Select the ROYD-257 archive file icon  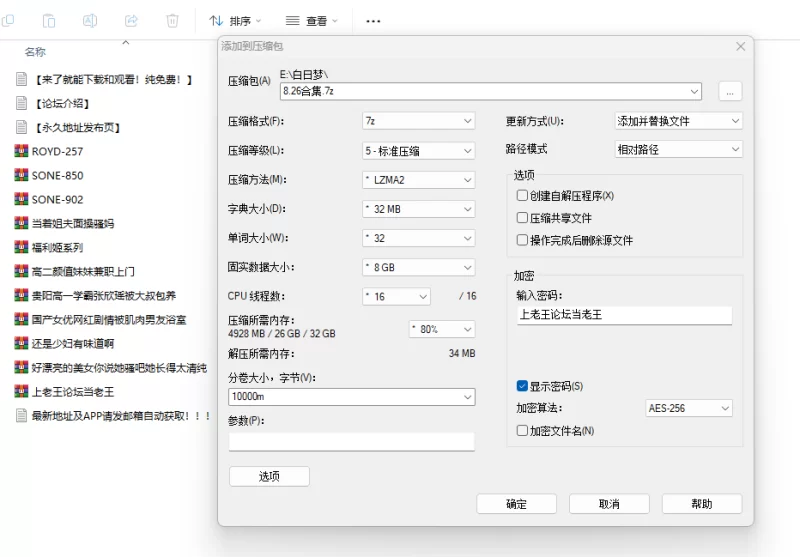pyautogui.click(x=21, y=151)
